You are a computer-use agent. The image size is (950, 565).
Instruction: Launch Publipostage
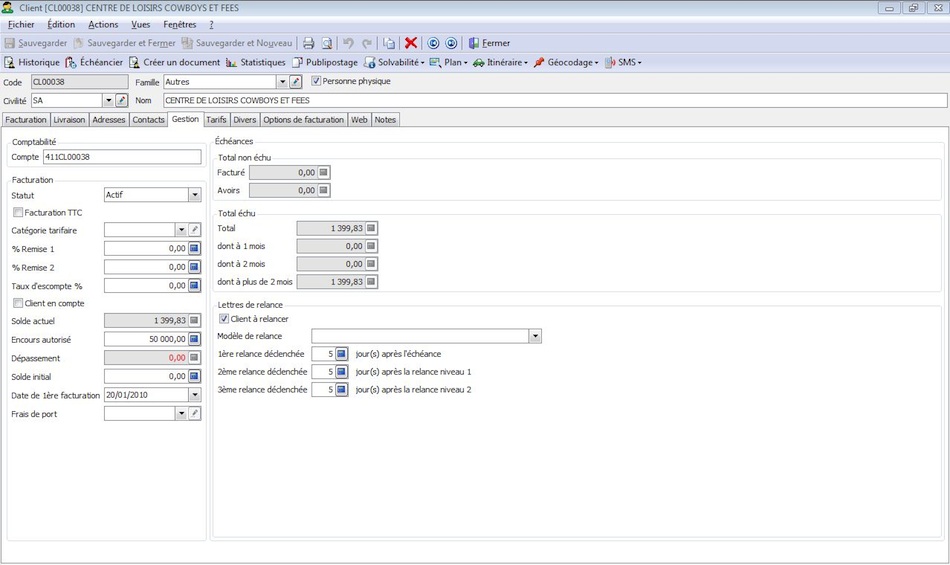click(325, 62)
